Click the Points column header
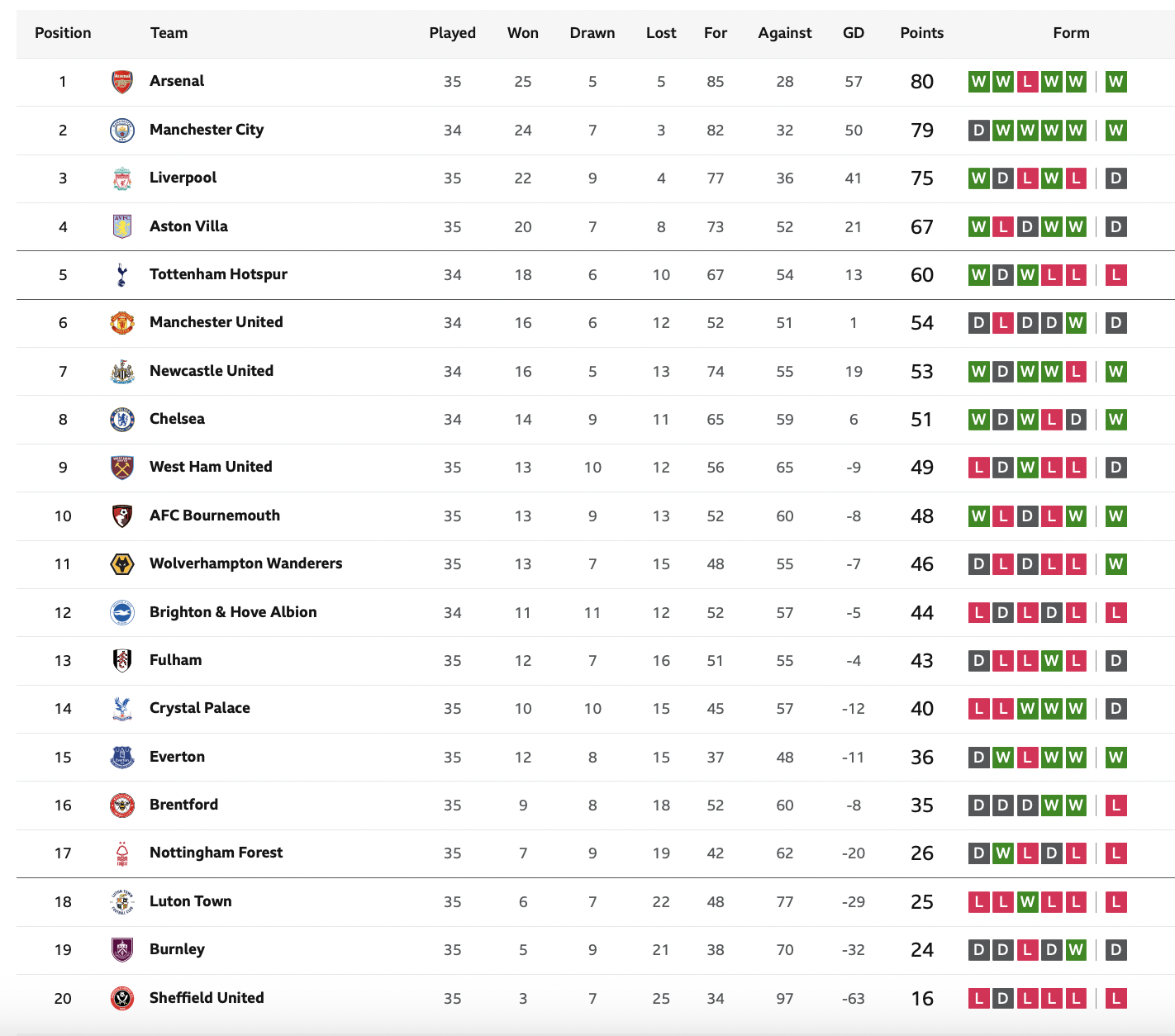Image resolution: width=1175 pixels, height=1036 pixels. 922,33
